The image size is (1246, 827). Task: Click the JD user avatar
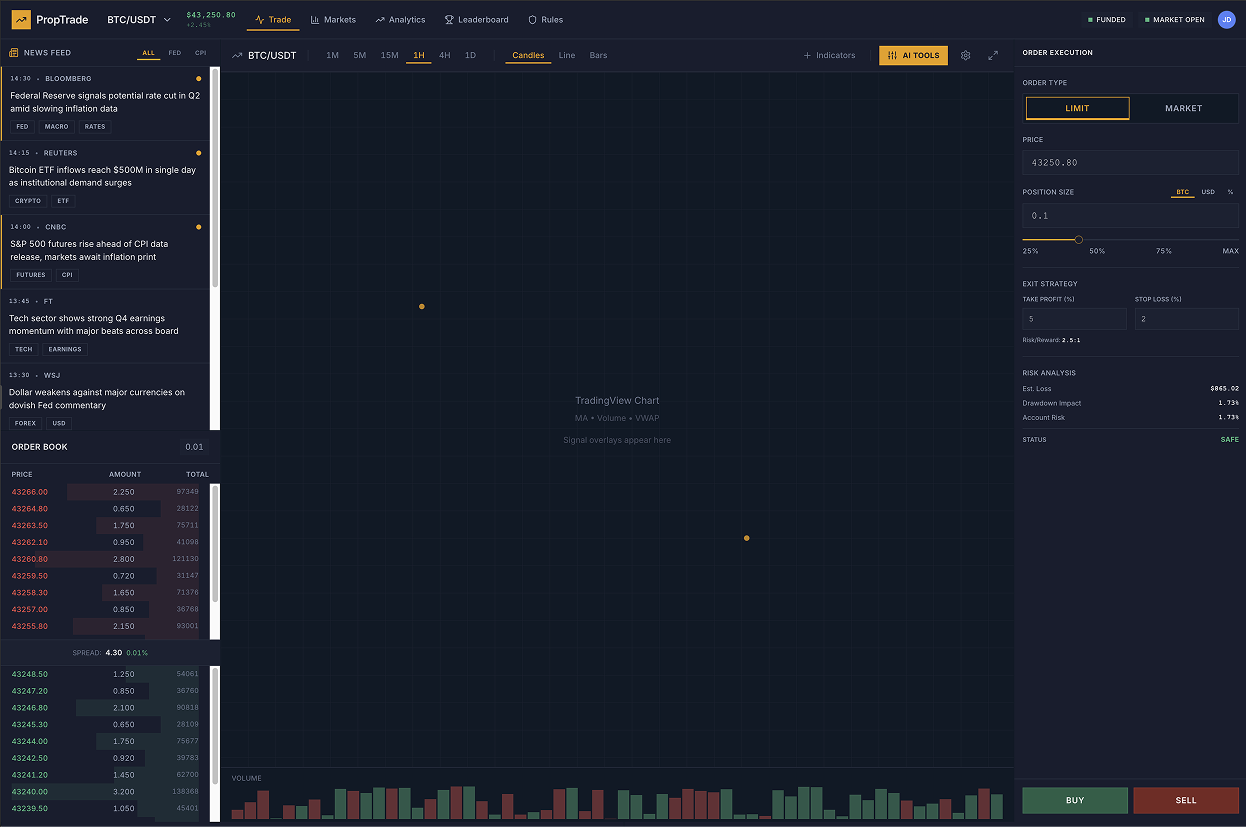pos(1226,19)
